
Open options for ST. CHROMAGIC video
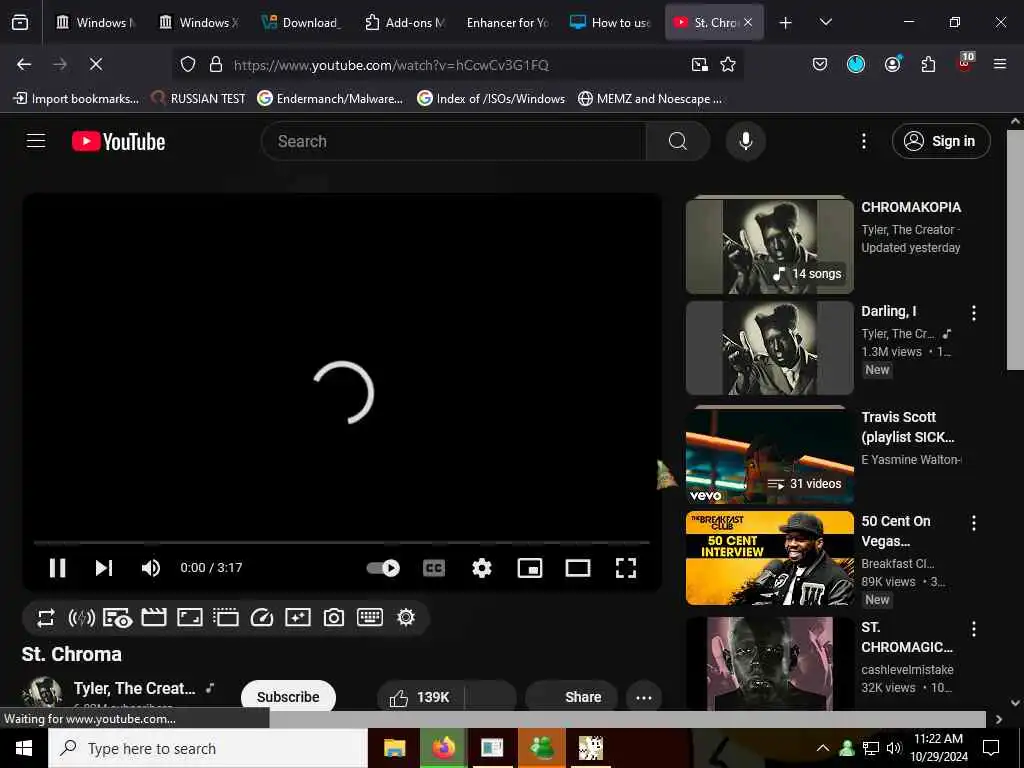tap(974, 629)
